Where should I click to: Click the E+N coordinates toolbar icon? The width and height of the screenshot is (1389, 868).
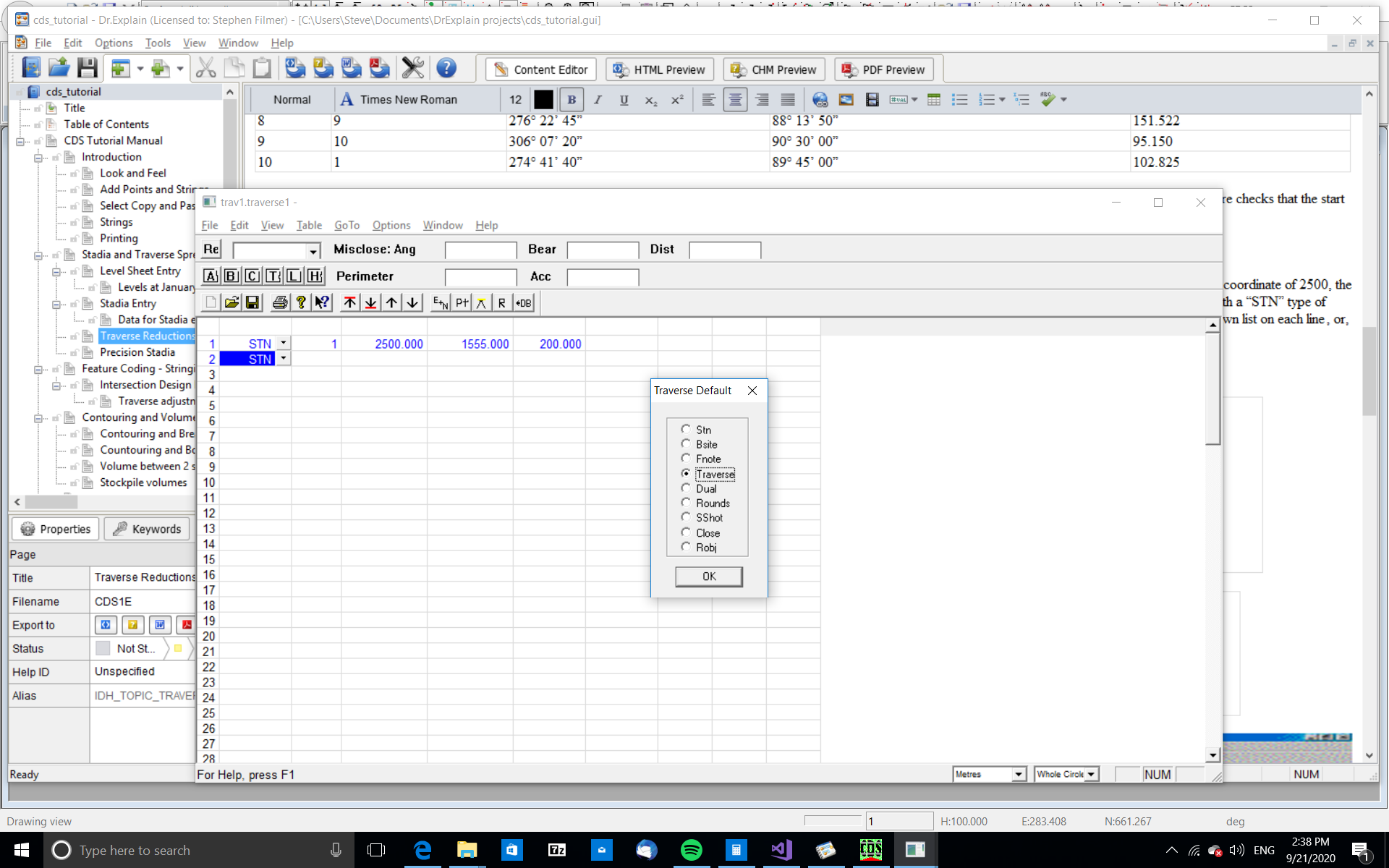(440, 302)
